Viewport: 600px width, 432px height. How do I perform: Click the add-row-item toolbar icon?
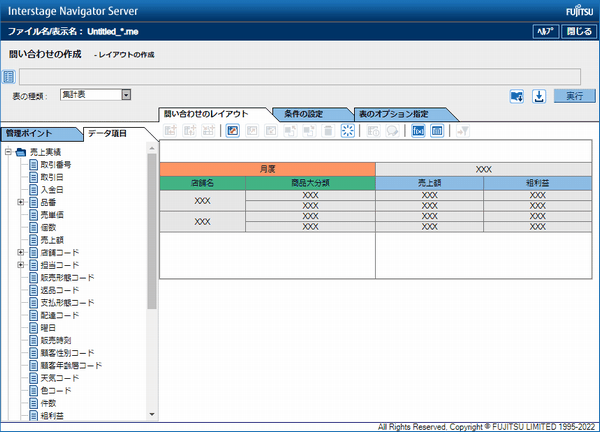point(170,131)
